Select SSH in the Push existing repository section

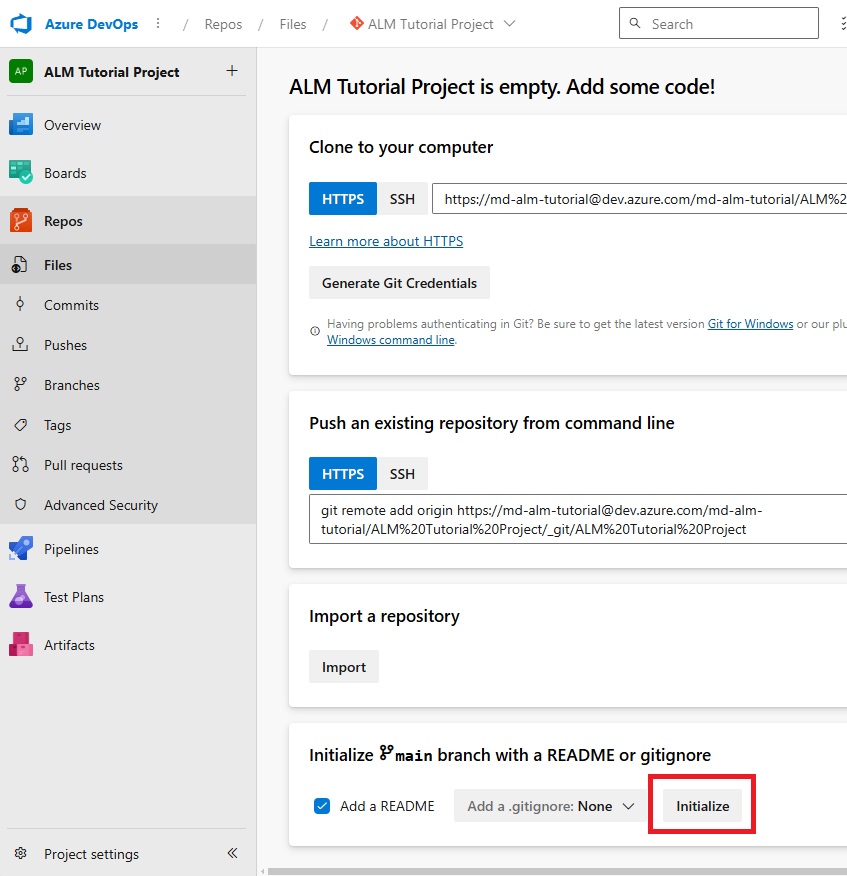click(x=402, y=474)
